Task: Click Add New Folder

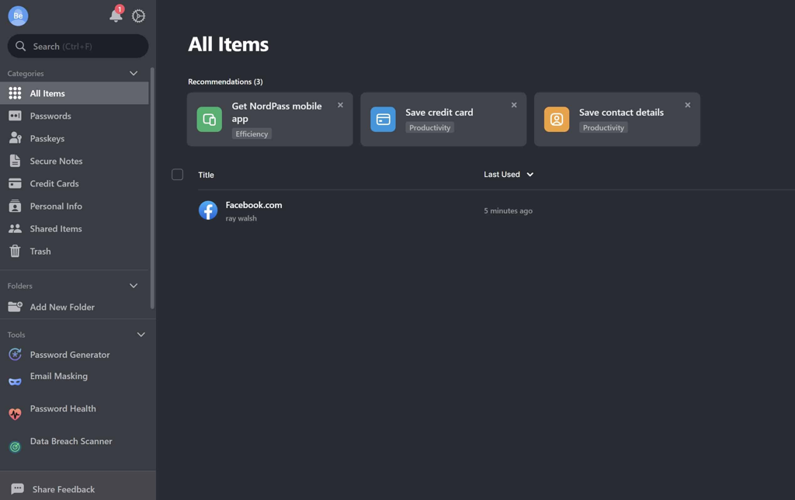Action: pyautogui.click(x=62, y=307)
